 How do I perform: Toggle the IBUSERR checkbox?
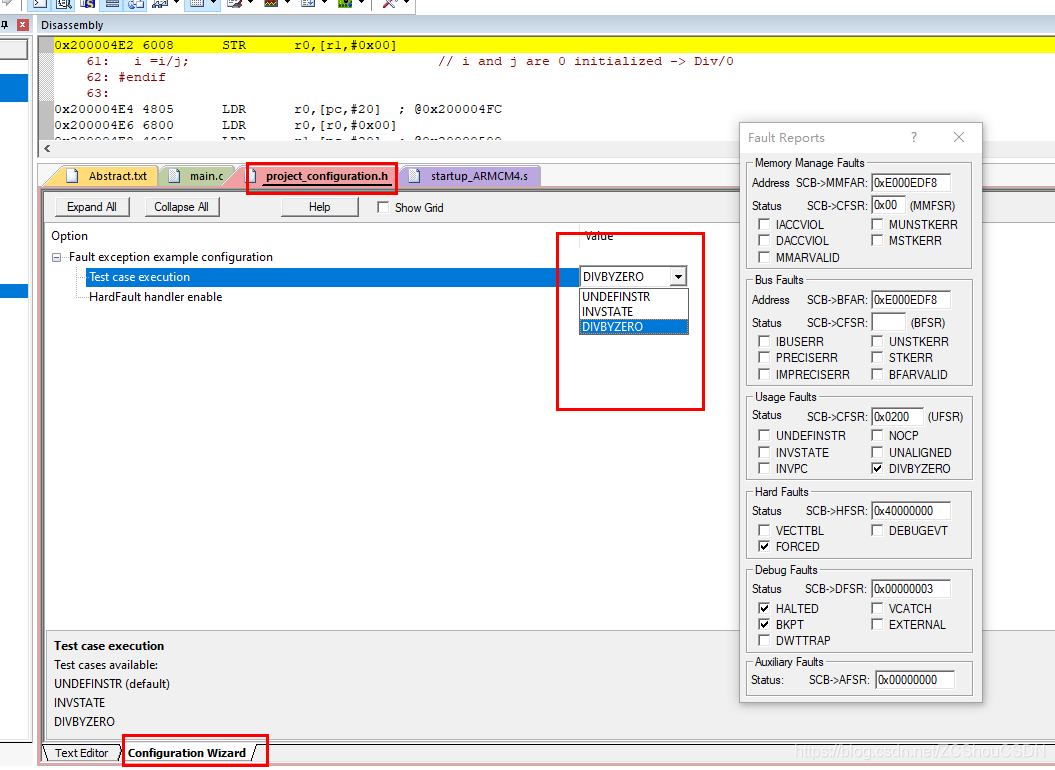[764, 341]
